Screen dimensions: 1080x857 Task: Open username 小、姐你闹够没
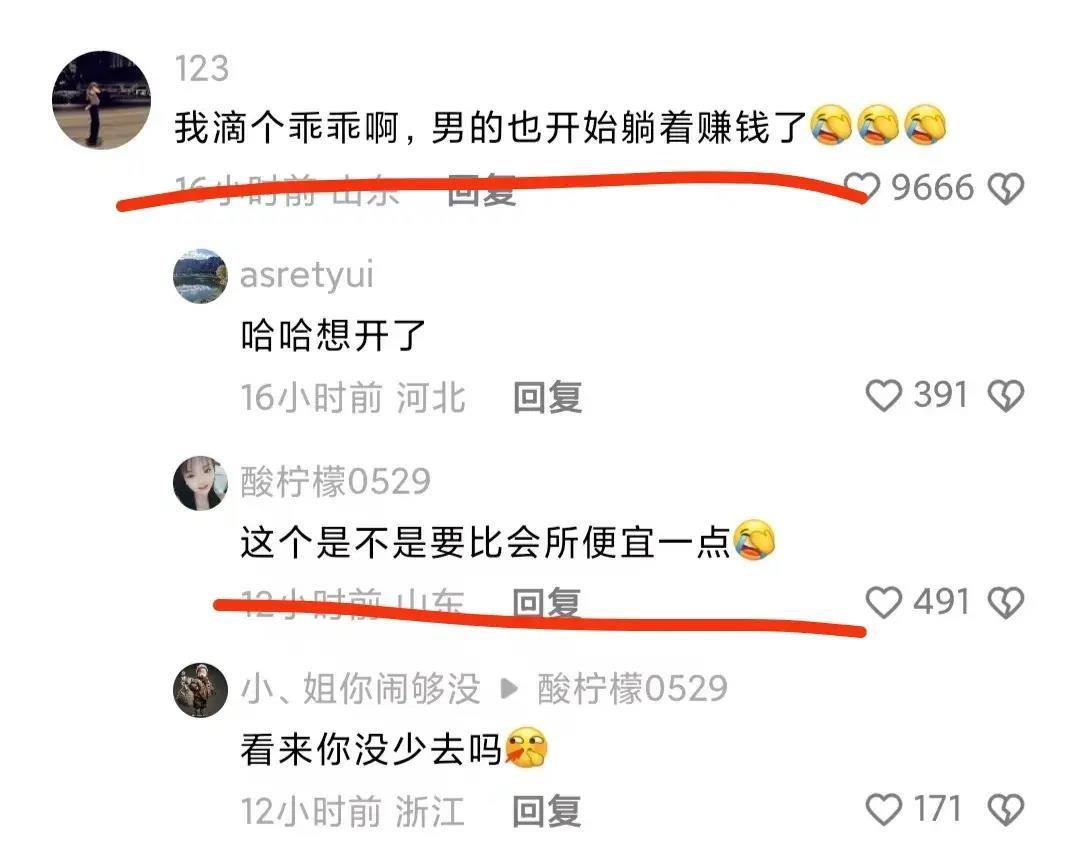point(360,689)
